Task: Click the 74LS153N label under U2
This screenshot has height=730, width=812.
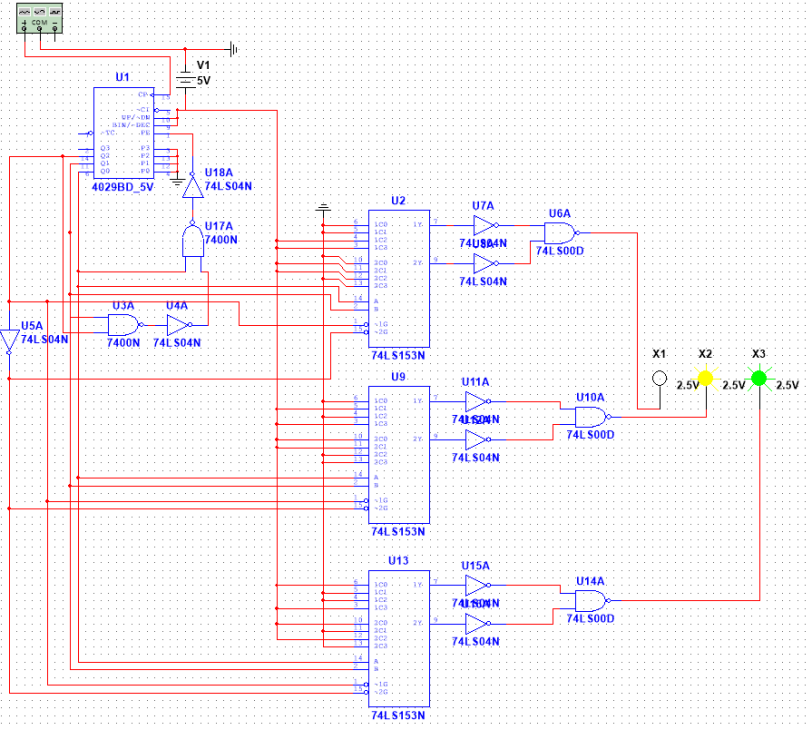Action: (398, 356)
